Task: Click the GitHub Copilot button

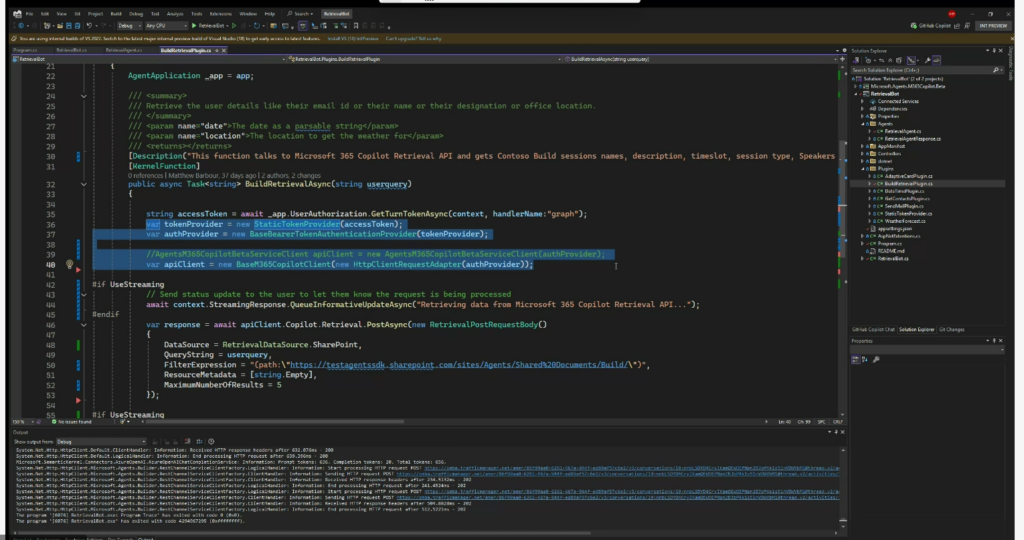Action: (x=931, y=25)
